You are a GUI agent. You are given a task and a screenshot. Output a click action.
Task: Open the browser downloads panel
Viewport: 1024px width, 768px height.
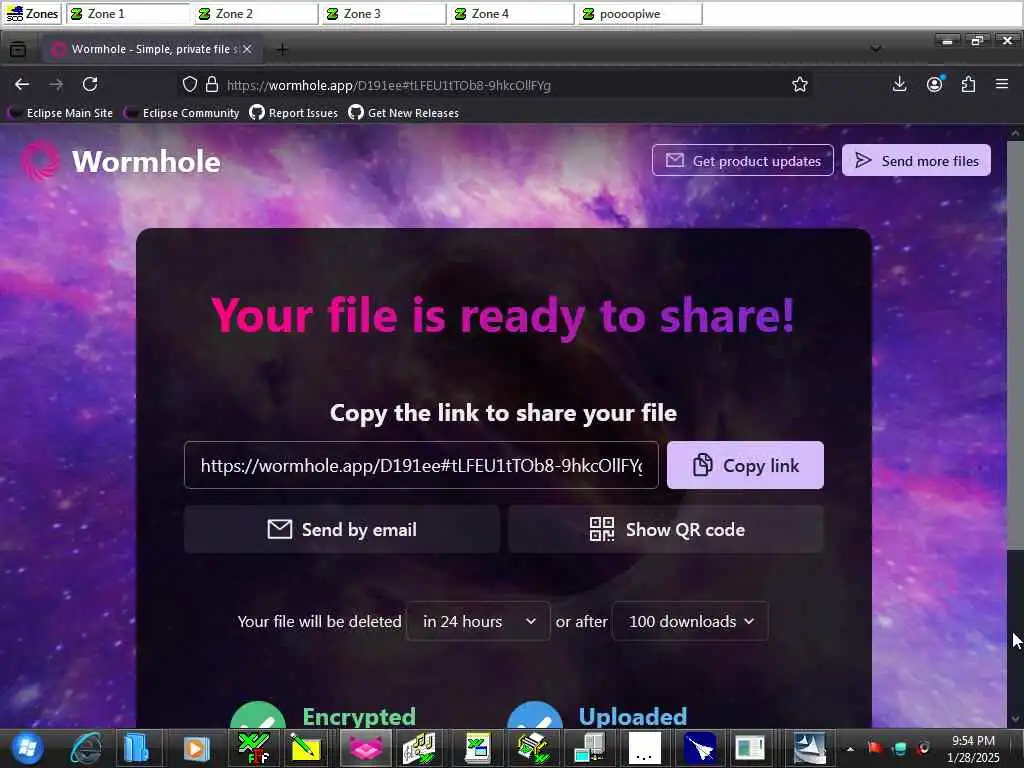click(899, 84)
